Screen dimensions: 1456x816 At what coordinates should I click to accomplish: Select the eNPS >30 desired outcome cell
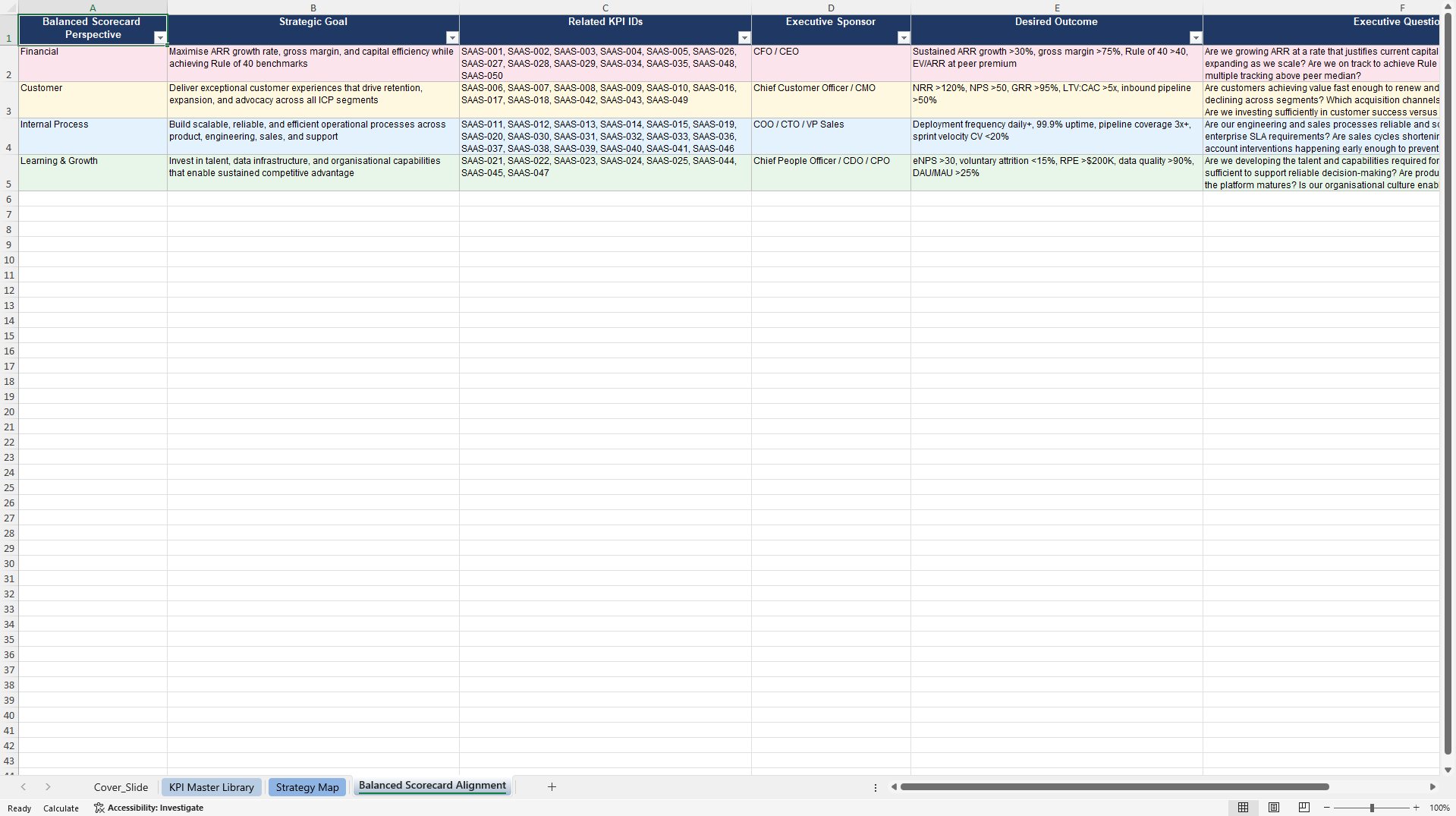pos(1057,173)
